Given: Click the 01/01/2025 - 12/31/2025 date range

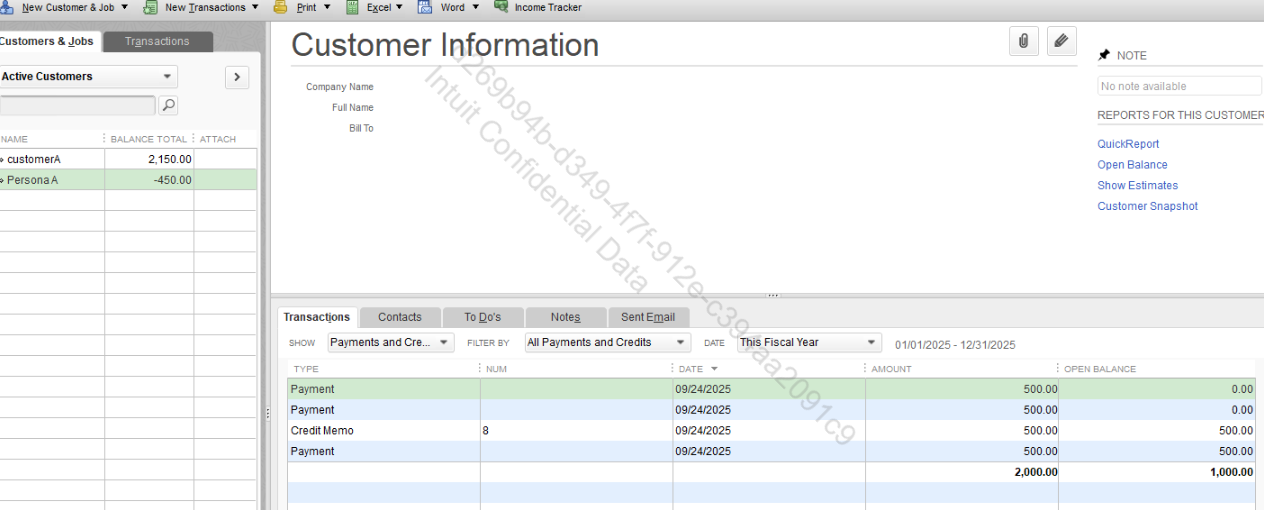Looking at the screenshot, I should [x=955, y=345].
